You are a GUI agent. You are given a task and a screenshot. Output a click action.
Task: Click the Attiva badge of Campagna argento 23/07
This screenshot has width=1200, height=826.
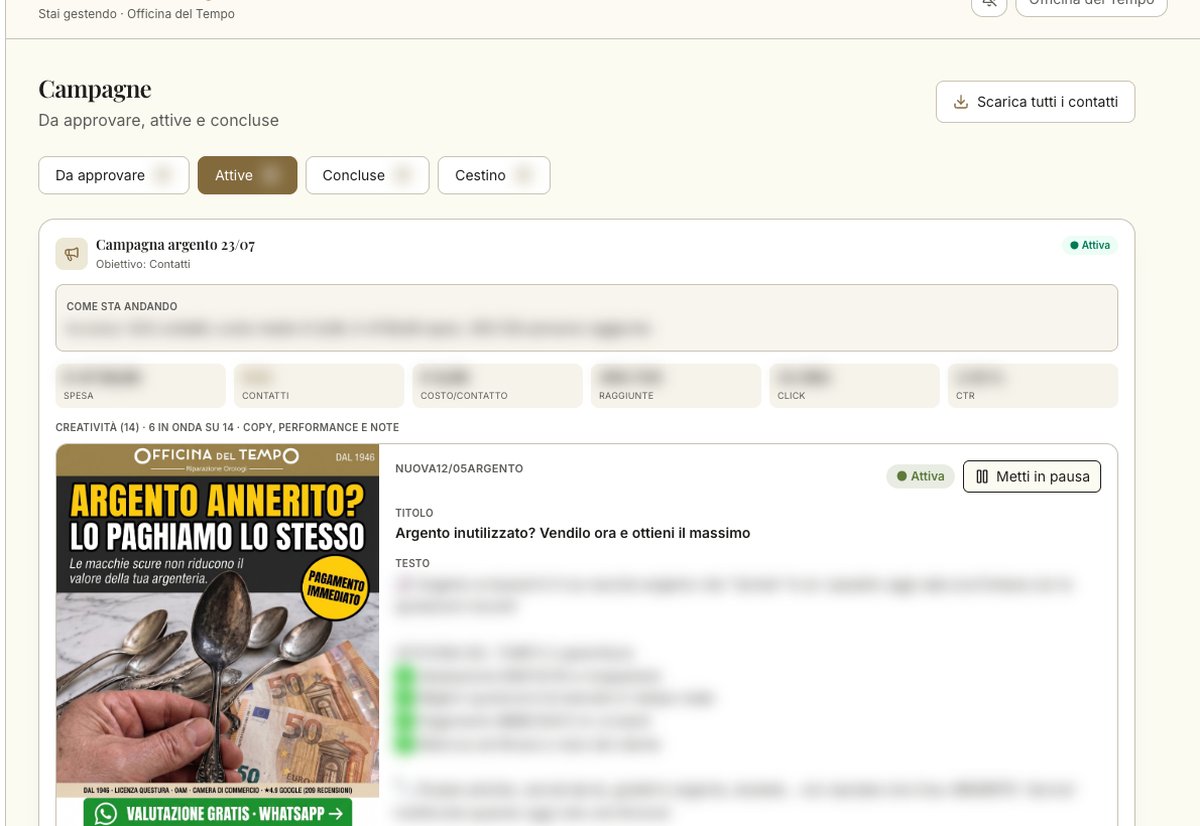point(1090,245)
